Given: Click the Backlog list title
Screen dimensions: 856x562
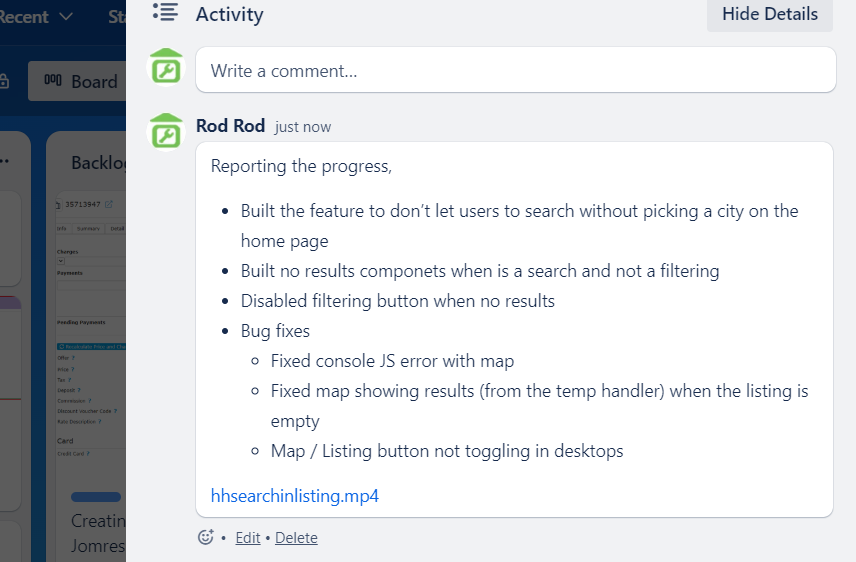Looking at the screenshot, I should 98,162.
